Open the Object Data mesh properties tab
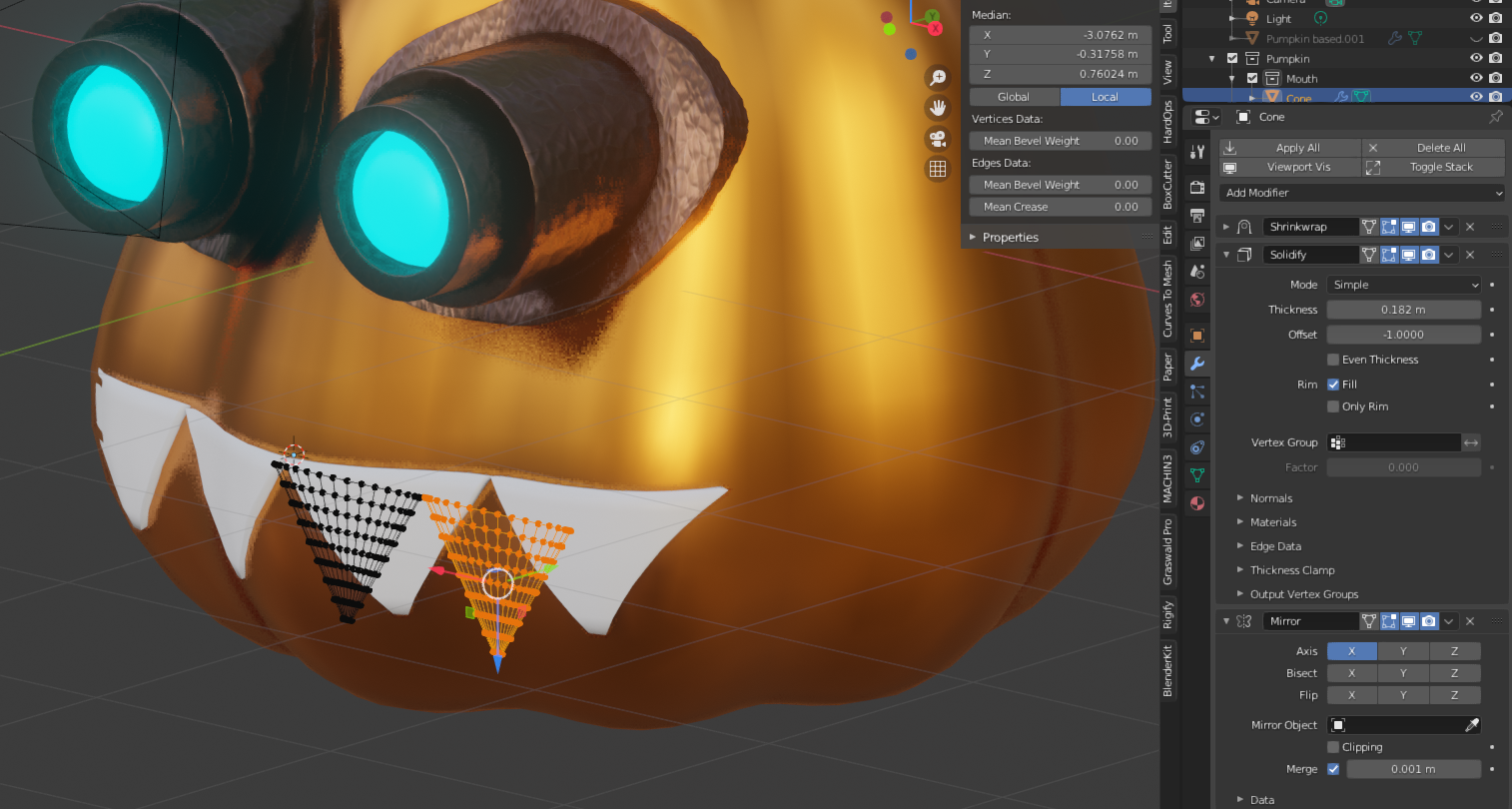 click(1197, 475)
